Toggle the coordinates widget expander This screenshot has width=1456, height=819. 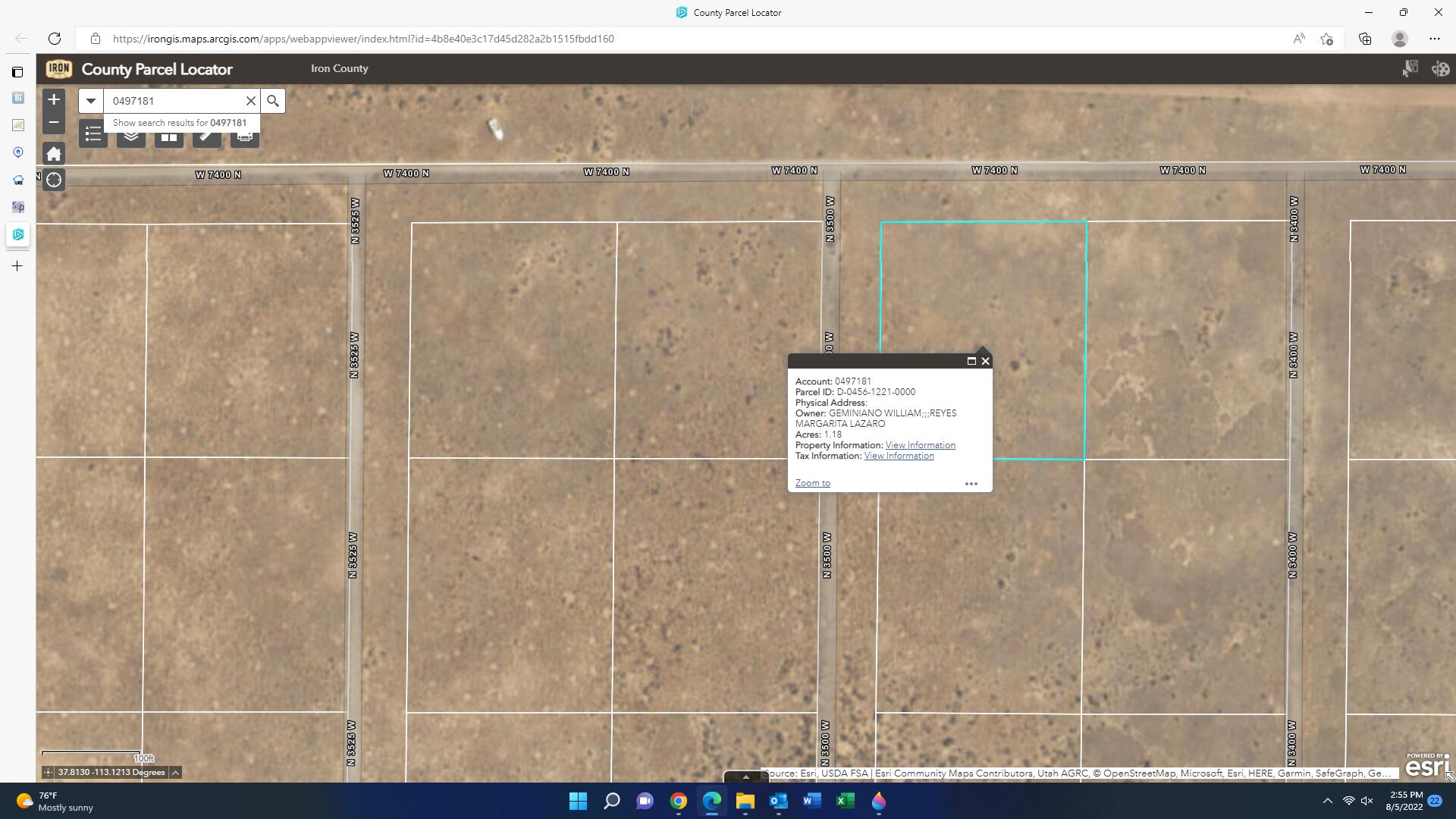pyautogui.click(x=175, y=772)
